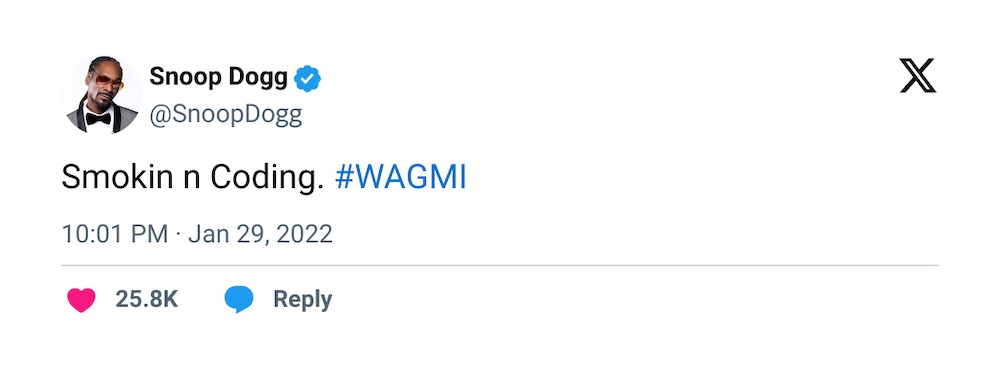Click the horizontal divider under the timestamp

(500, 265)
